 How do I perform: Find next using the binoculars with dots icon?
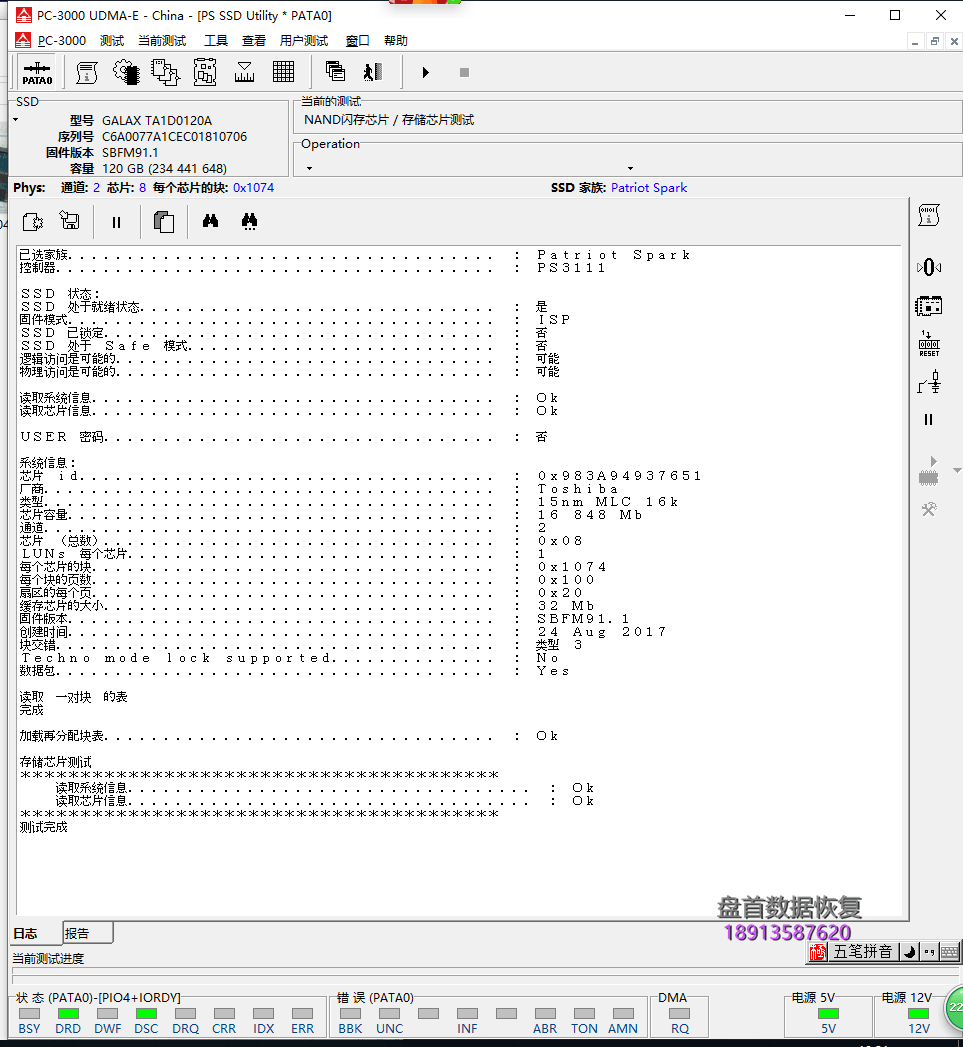(x=250, y=222)
